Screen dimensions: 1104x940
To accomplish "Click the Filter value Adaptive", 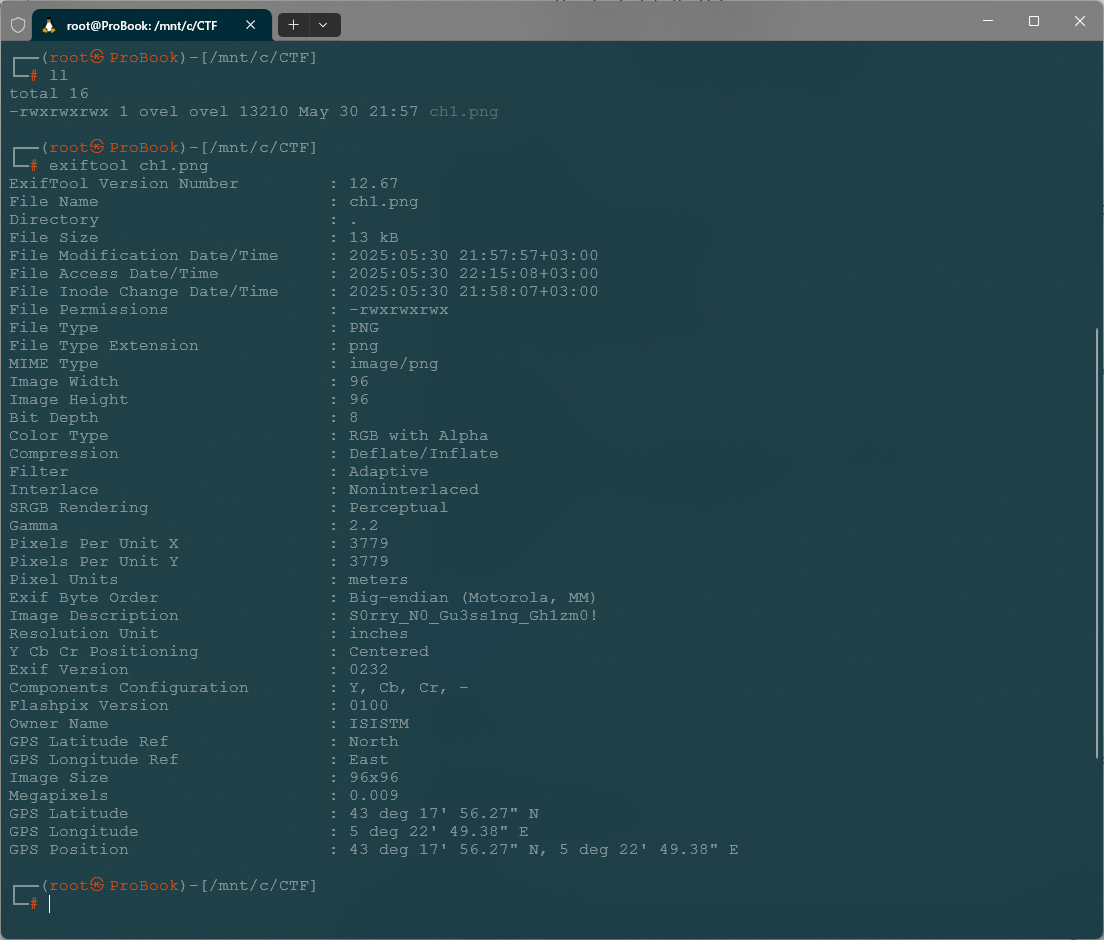I will click(389, 471).
